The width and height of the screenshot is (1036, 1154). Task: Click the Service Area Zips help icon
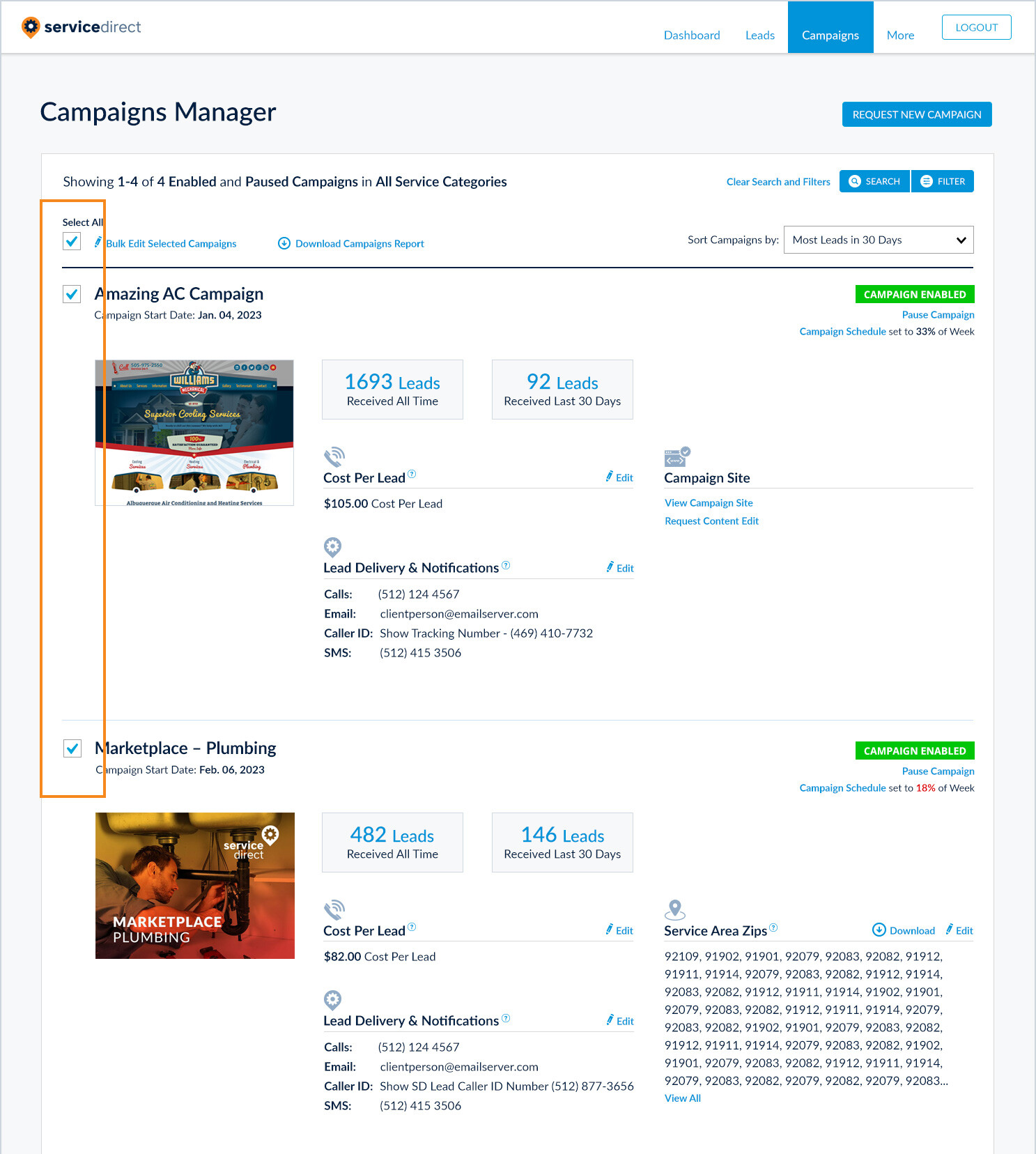[x=773, y=928]
